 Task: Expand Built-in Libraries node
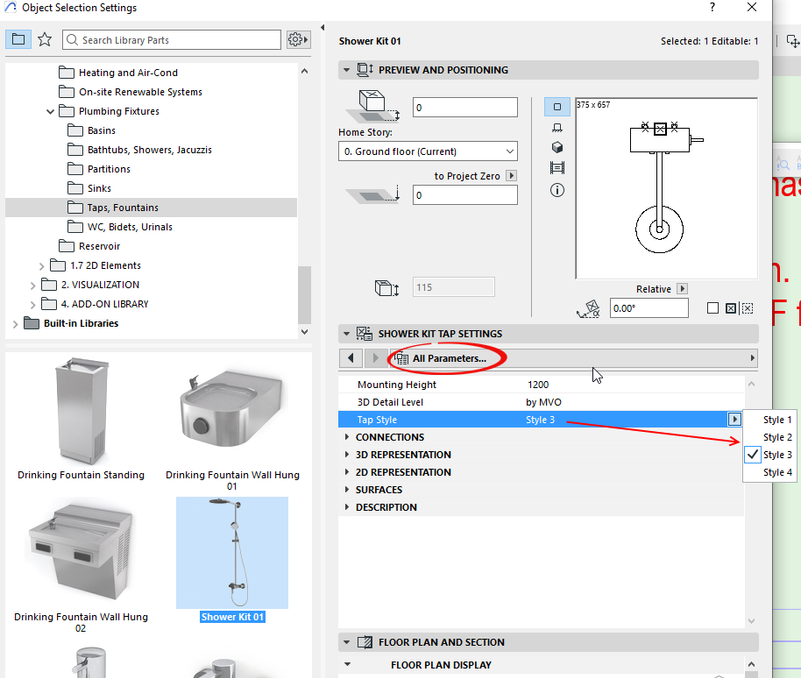15,324
